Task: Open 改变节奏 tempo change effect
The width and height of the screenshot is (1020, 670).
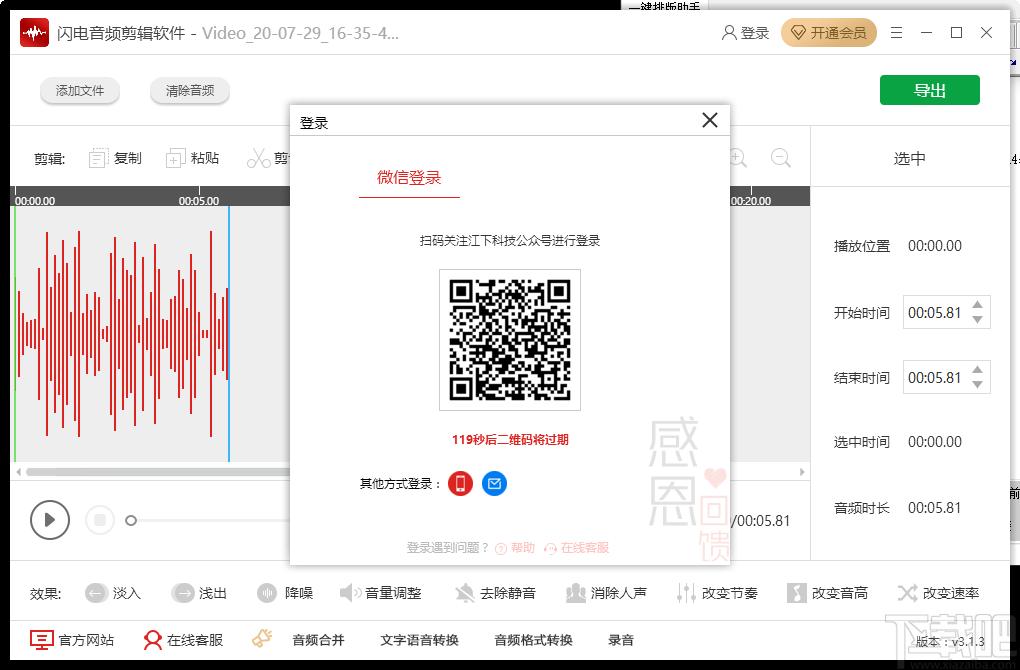Action: [717, 593]
